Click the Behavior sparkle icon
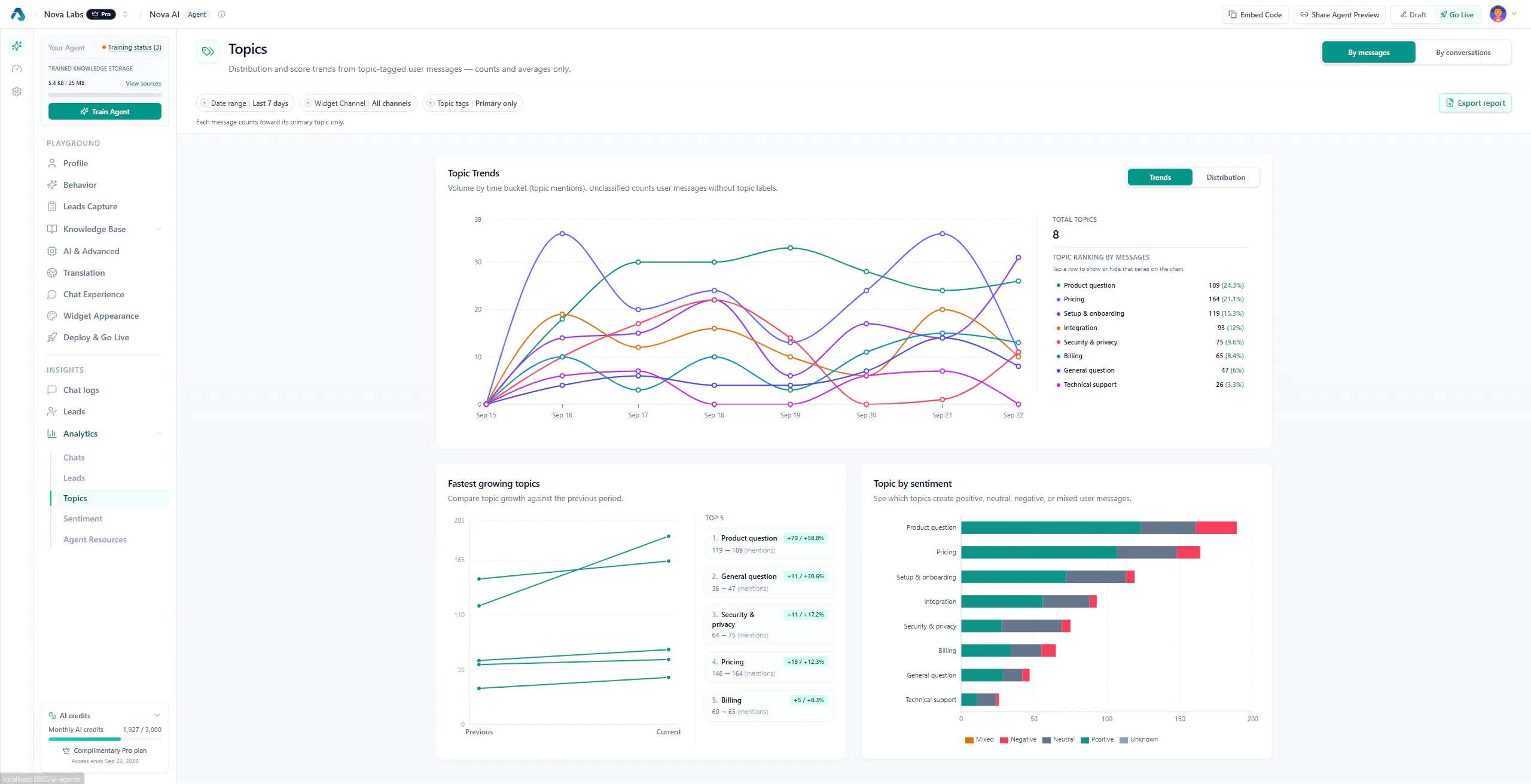 tap(52, 185)
